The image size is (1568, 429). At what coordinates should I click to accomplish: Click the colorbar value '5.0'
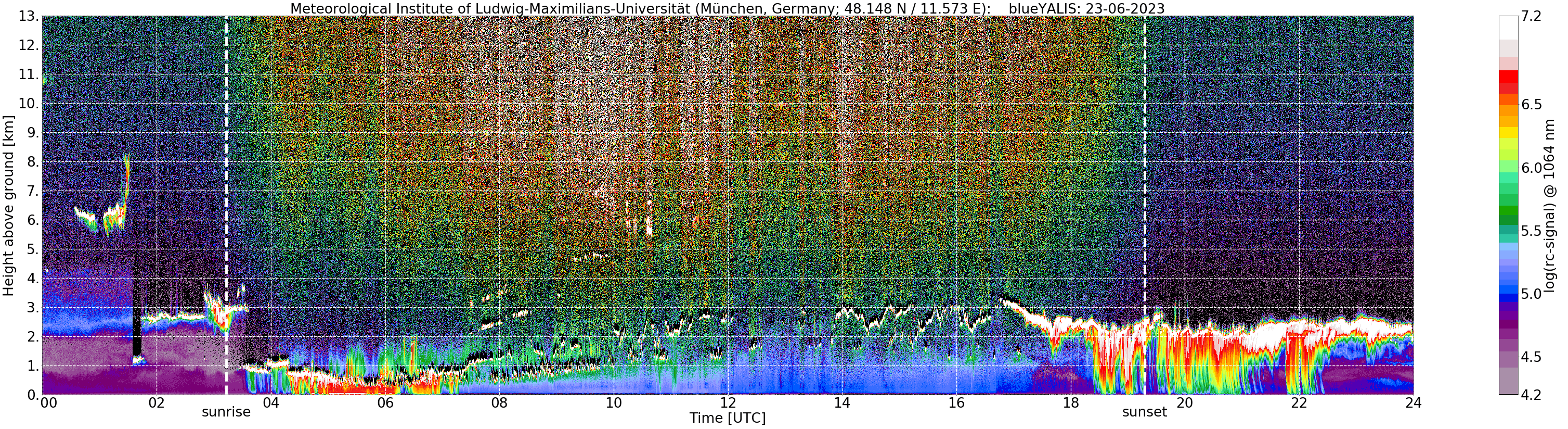(1532, 294)
